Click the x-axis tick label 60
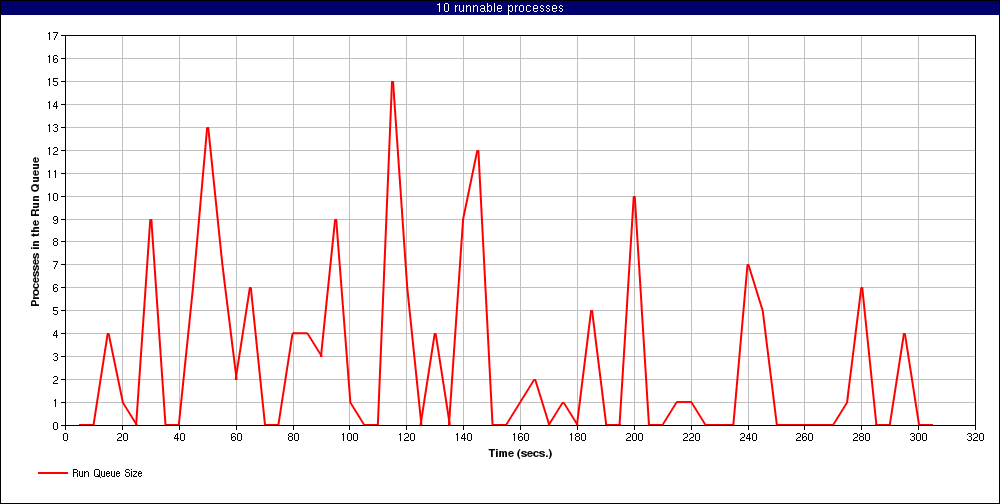1000x504 pixels. 236,438
